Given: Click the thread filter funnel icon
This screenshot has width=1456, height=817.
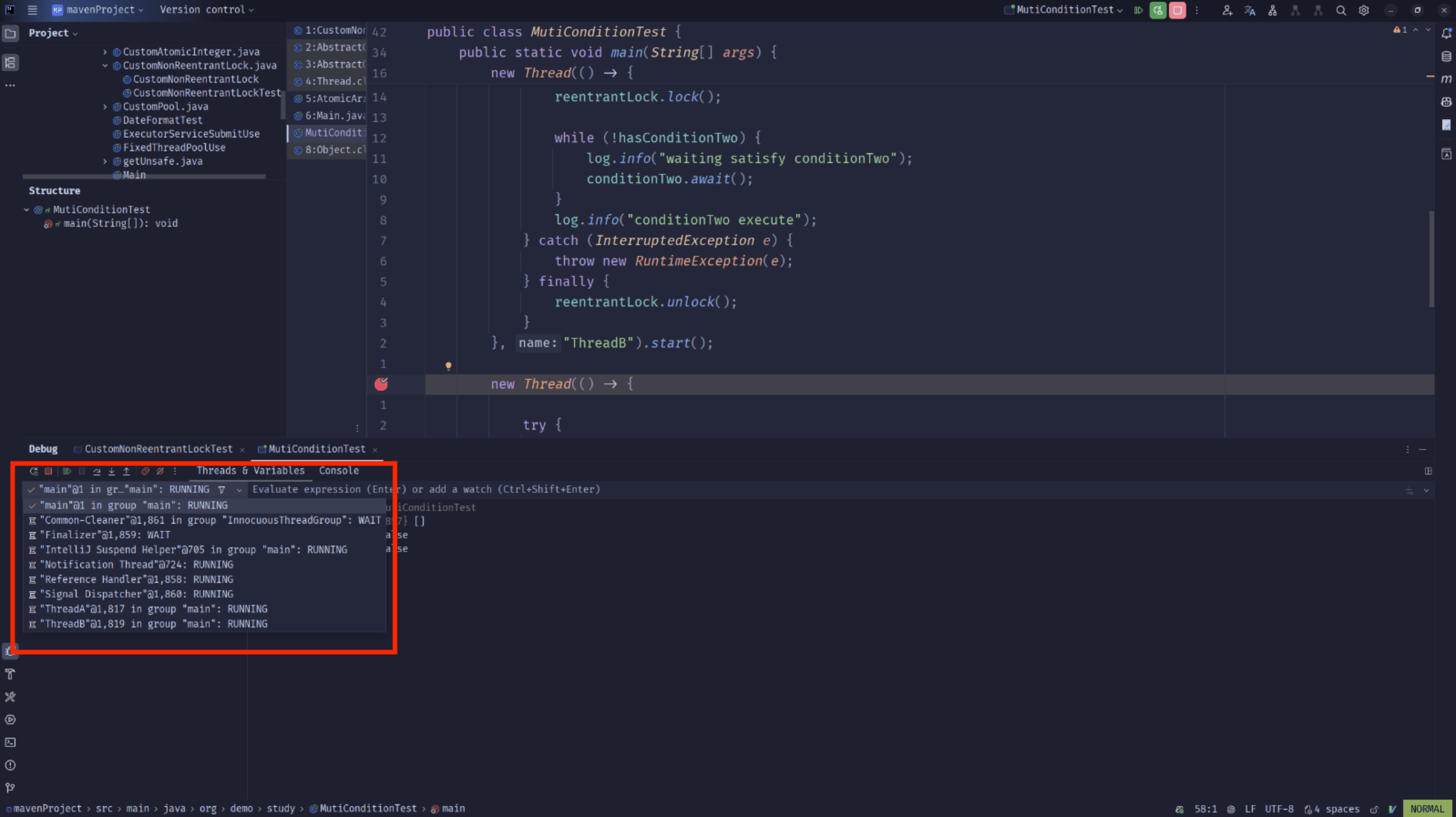Looking at the screenshot, I should (x=222, y=489).
